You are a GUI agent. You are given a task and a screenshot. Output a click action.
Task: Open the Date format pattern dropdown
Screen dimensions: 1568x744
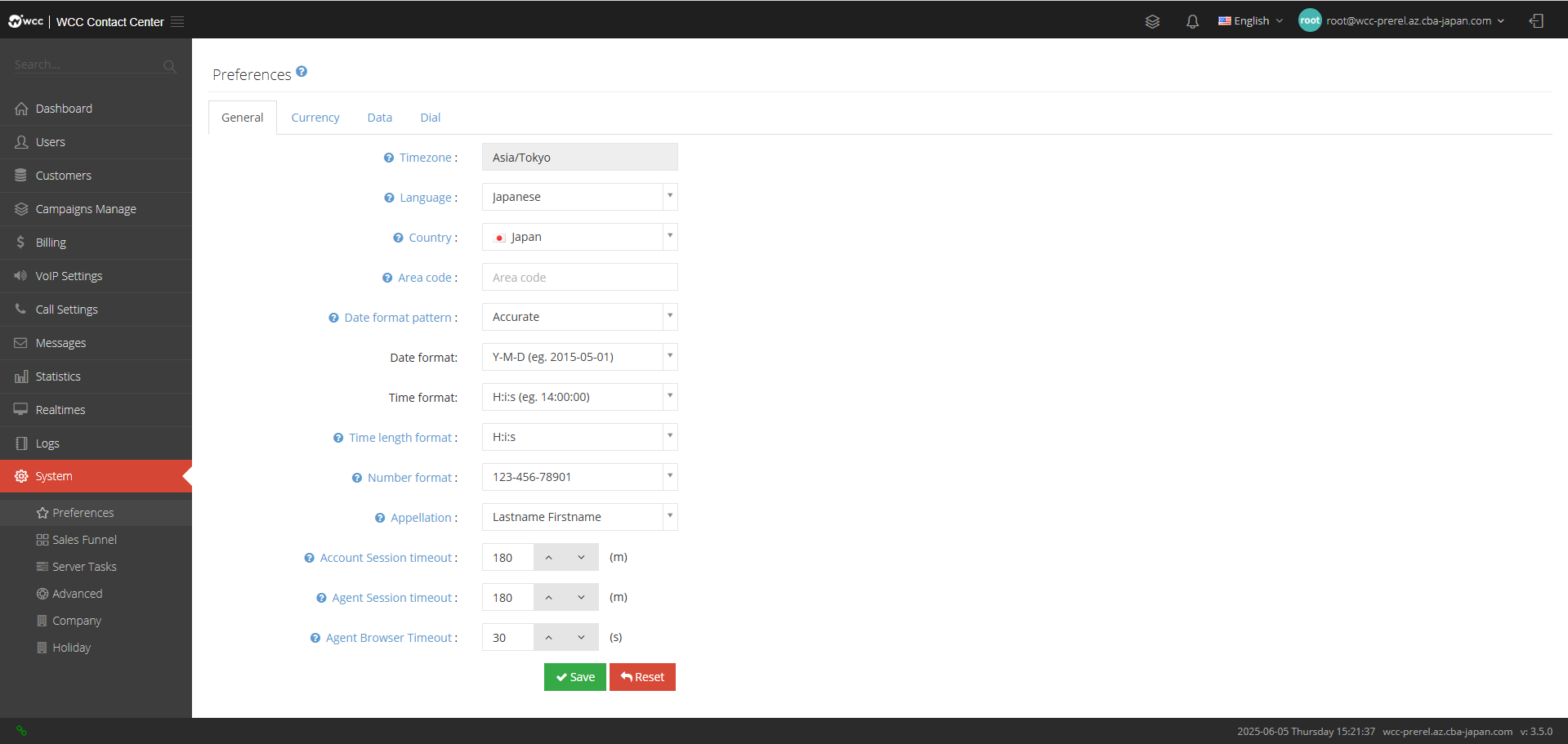[580, 317]
